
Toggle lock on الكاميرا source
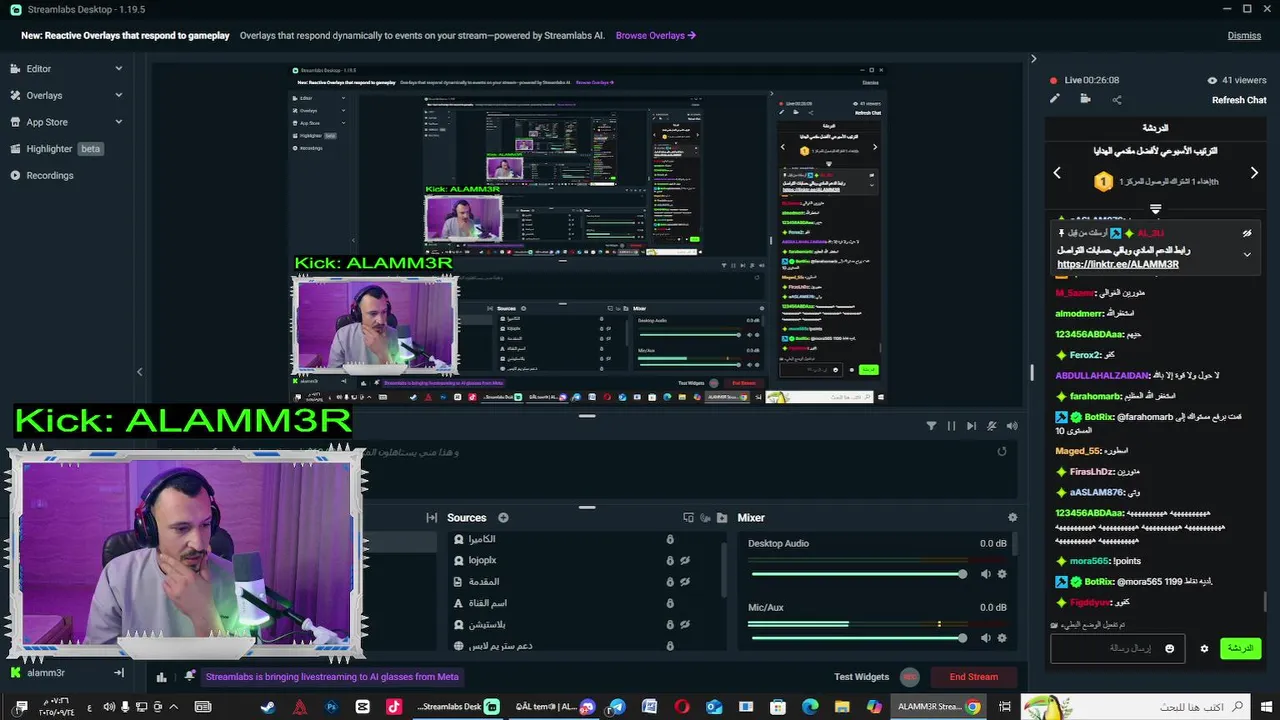pos(670,539)
